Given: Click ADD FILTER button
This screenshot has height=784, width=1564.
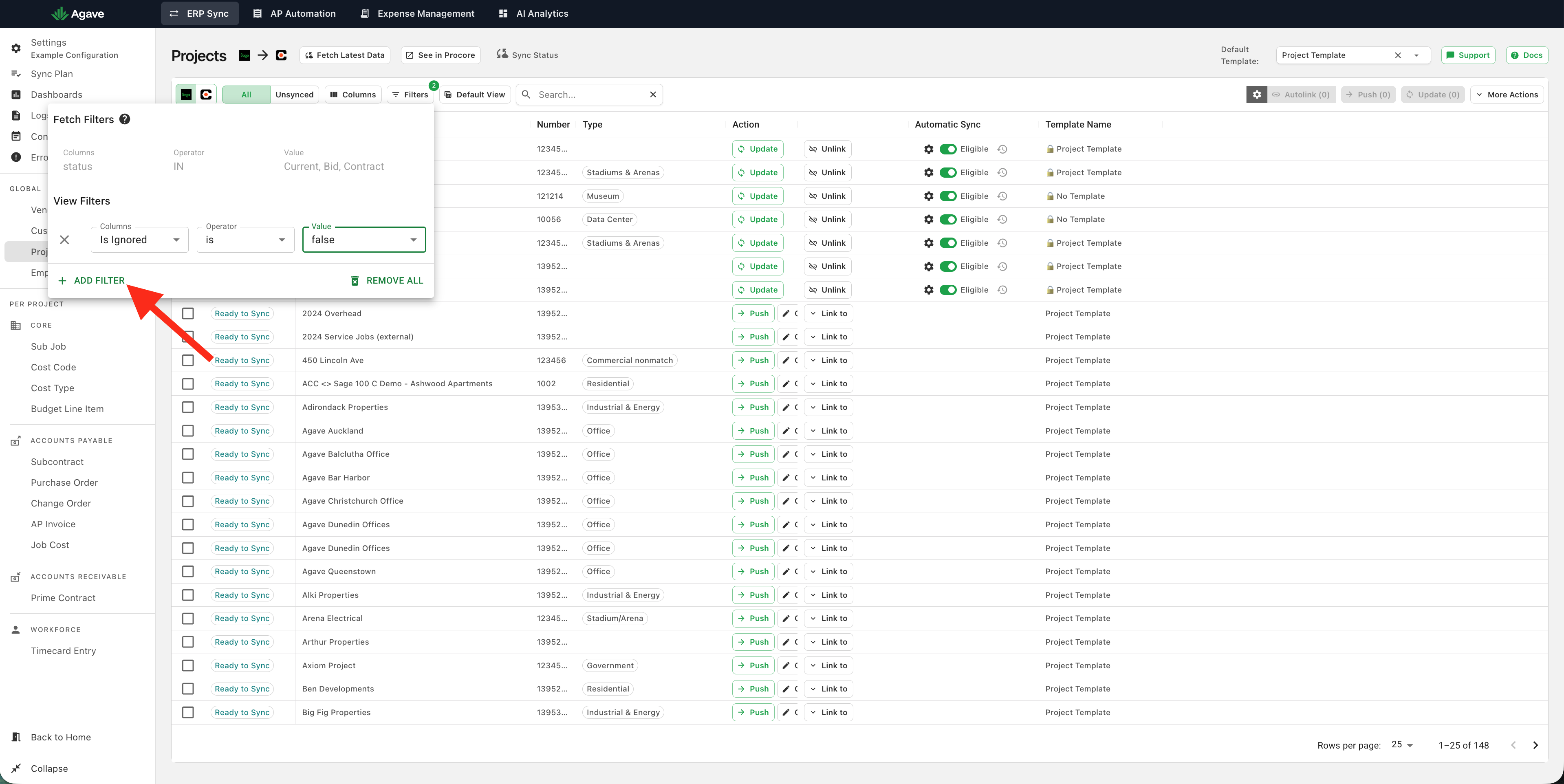Looking at the screenshot, I should click(91, 281).
